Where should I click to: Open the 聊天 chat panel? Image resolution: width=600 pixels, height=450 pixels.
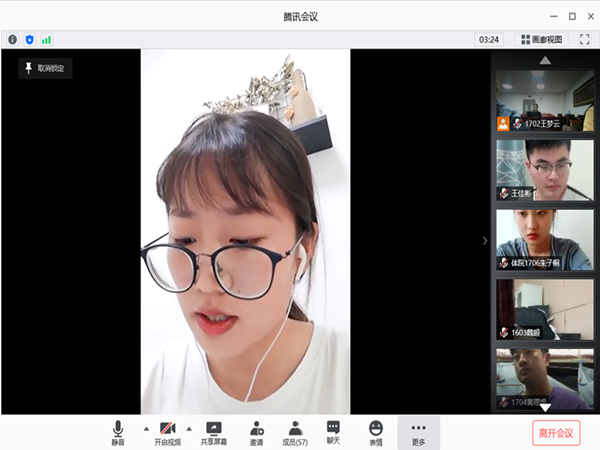point(333,428)
